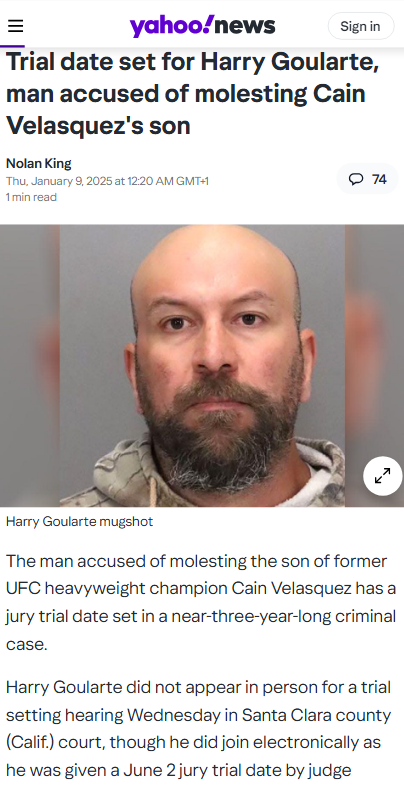Click the purple indicator bar beneath the menu icon
Screen dimensions: 404x785
point(13,47)
